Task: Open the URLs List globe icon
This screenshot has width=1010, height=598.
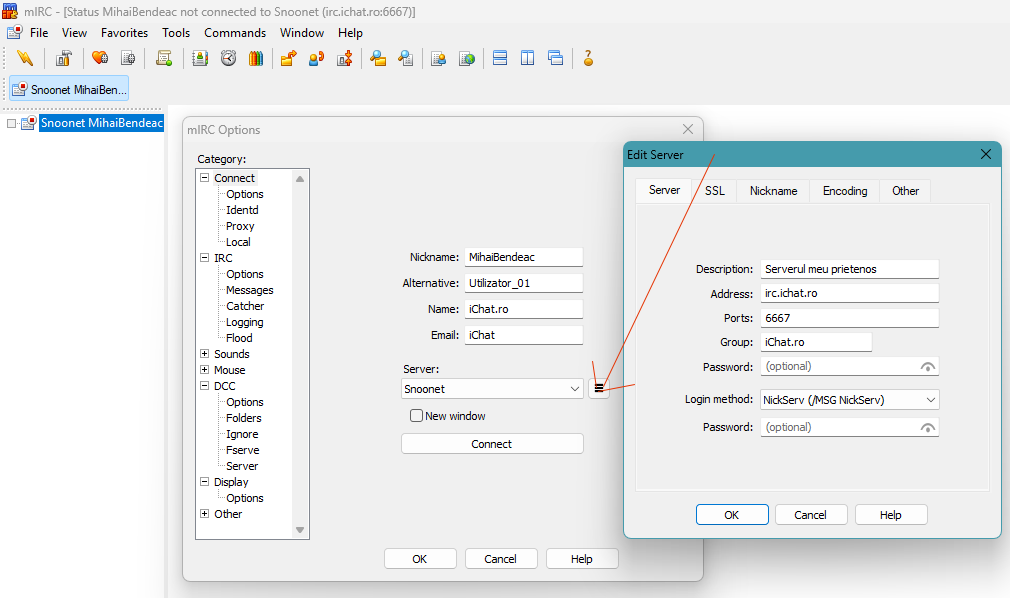Action: pyautogui.click(x=466, y=58)
